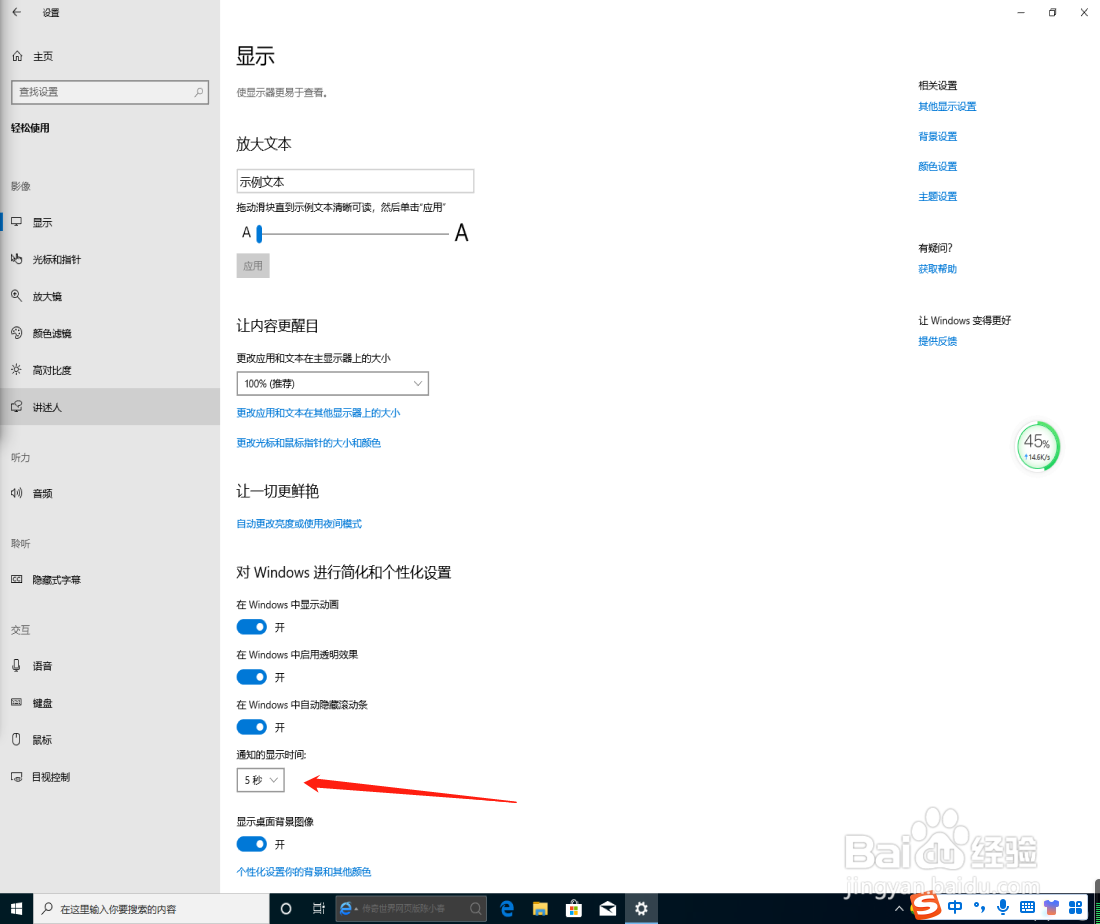Open 高对比度 in the sidebar
This screenshot has width=1100, height=924.
click(110, 370)
